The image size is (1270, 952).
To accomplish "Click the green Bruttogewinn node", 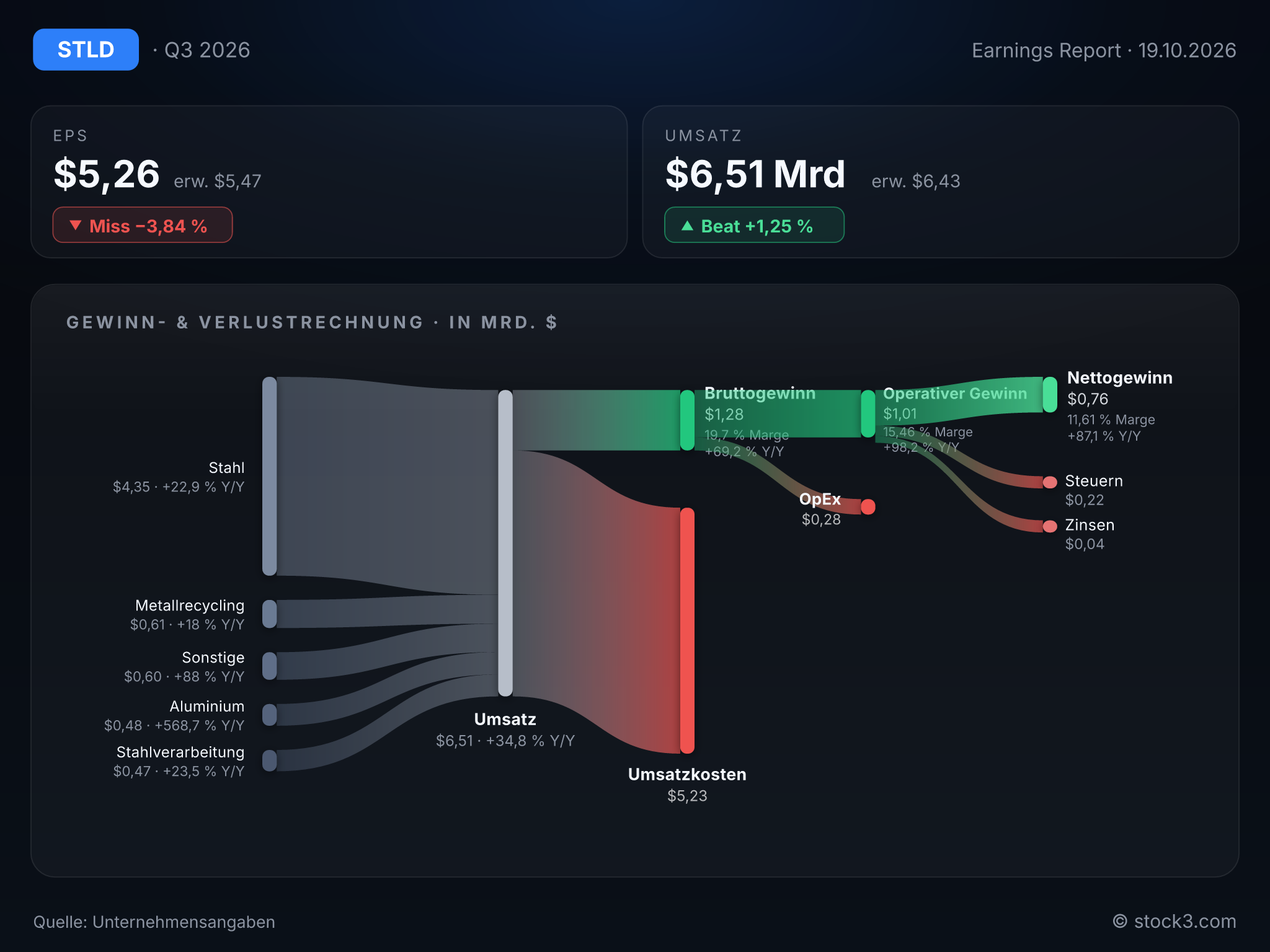I will pyautogui.click(x=687, y=420).
